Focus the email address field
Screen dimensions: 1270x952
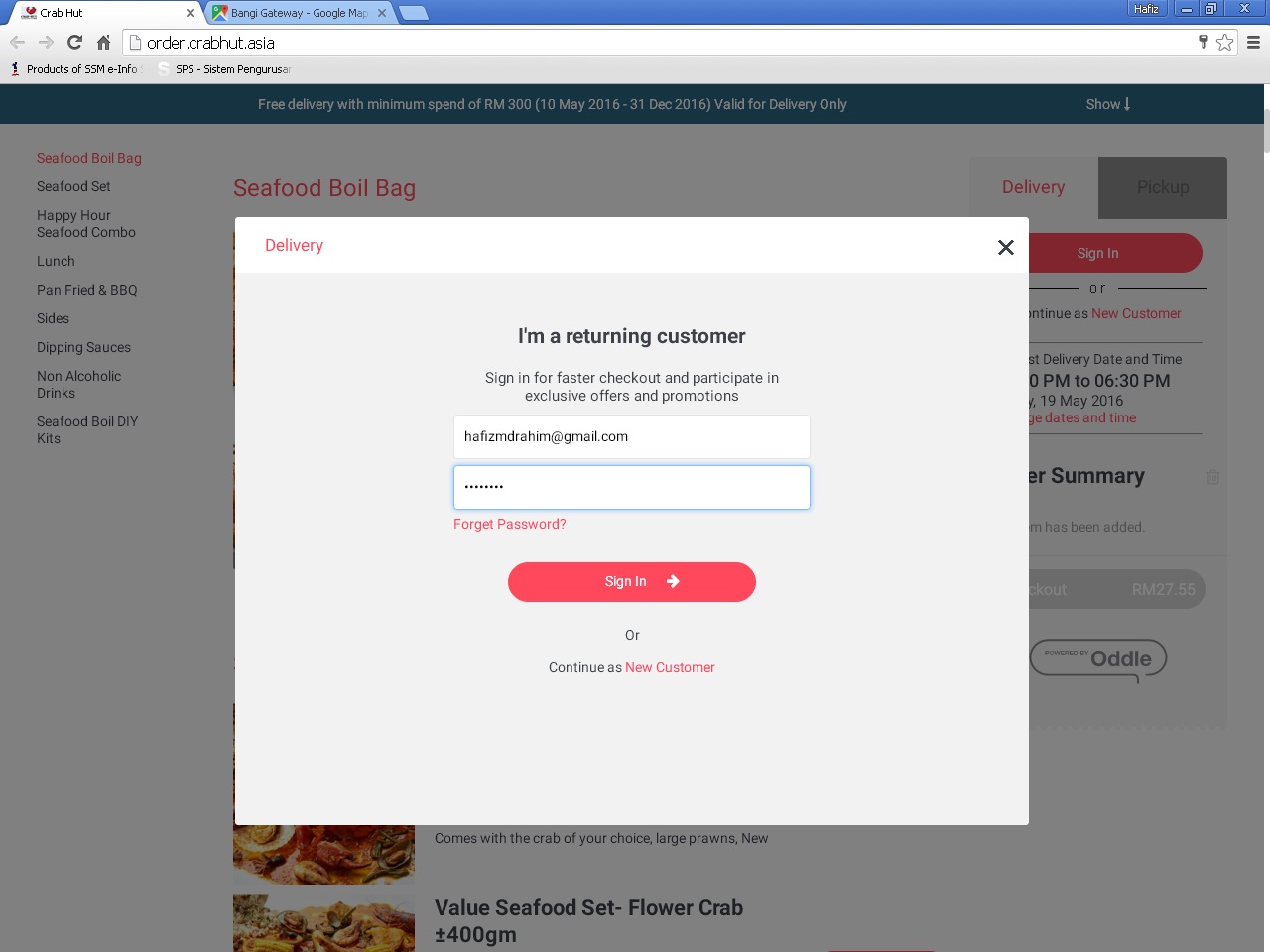[632, 436]
